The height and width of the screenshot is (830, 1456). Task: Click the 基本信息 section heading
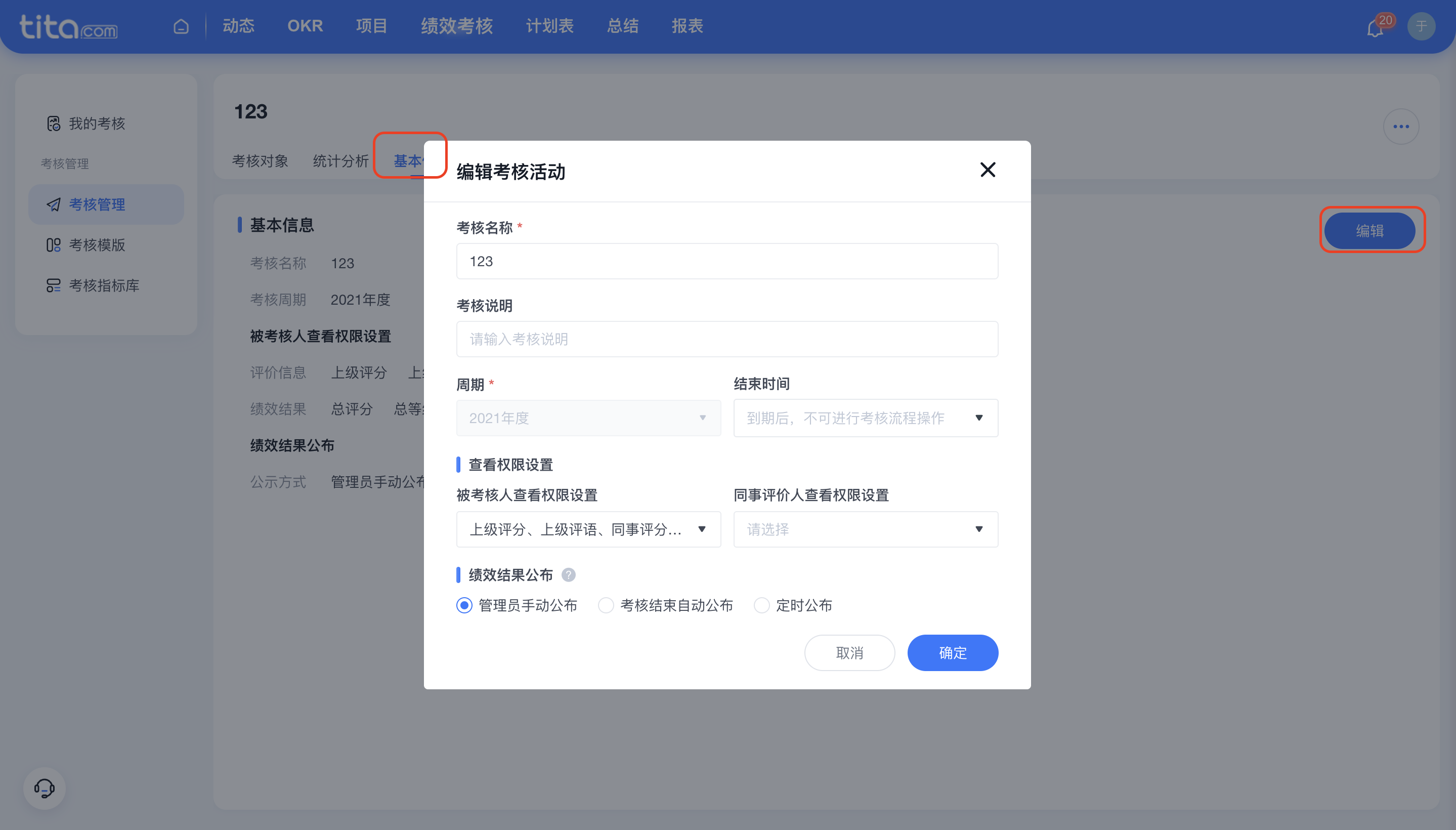[x=282, y=225]
